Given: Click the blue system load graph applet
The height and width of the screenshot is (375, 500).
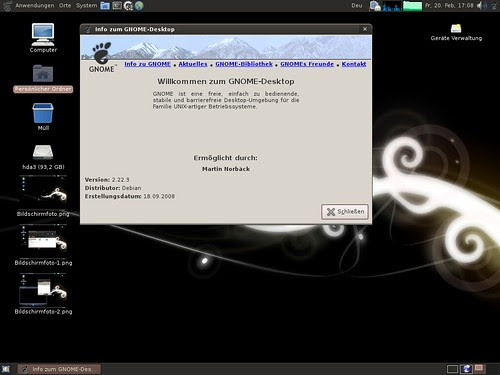Looking at the screenshot, I should 392,6.
